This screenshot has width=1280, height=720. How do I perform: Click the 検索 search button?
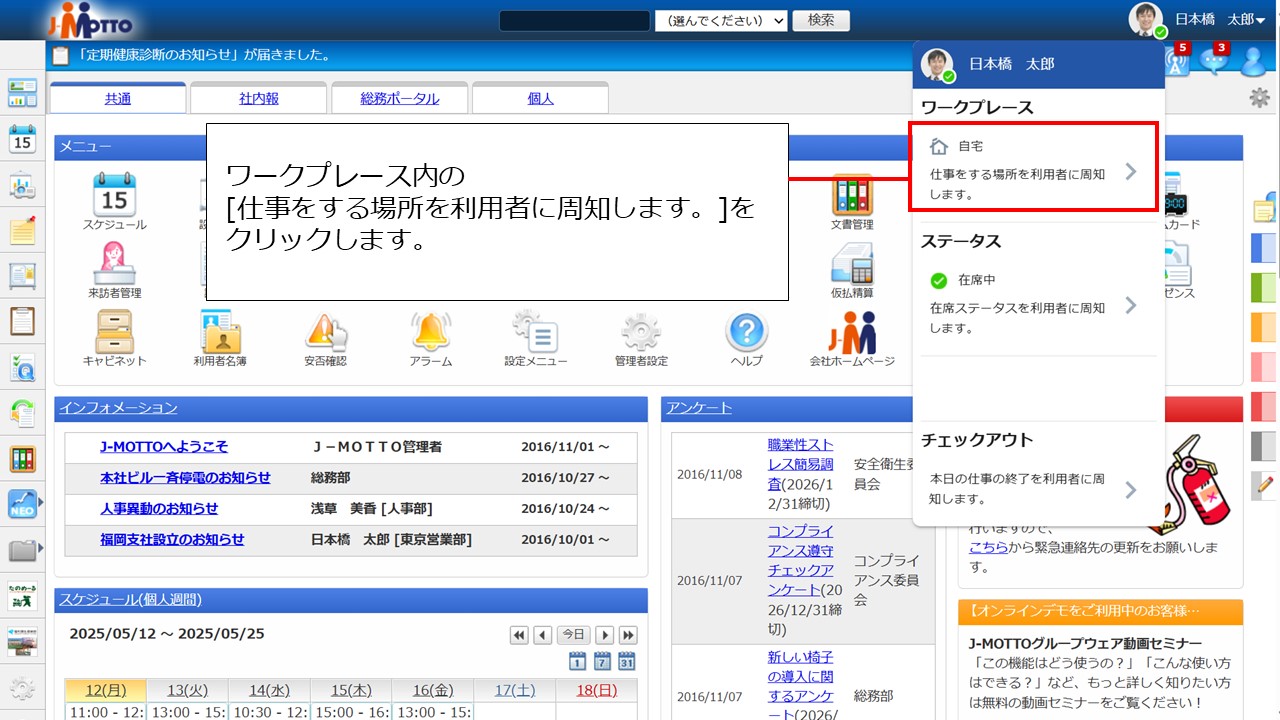pyautogui.click(x=821, y=21)
